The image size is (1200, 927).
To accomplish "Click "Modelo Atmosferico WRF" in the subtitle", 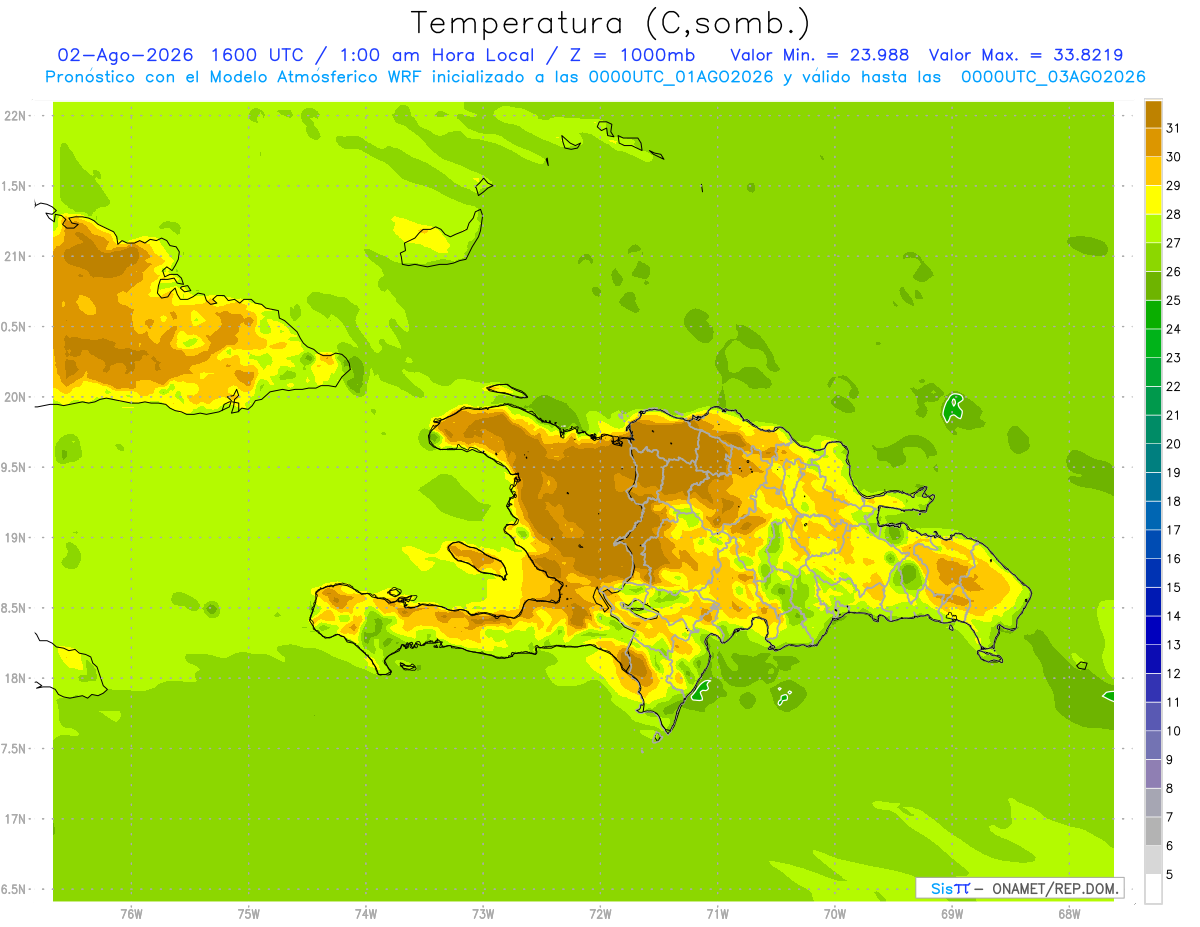I will coord(316,76).
